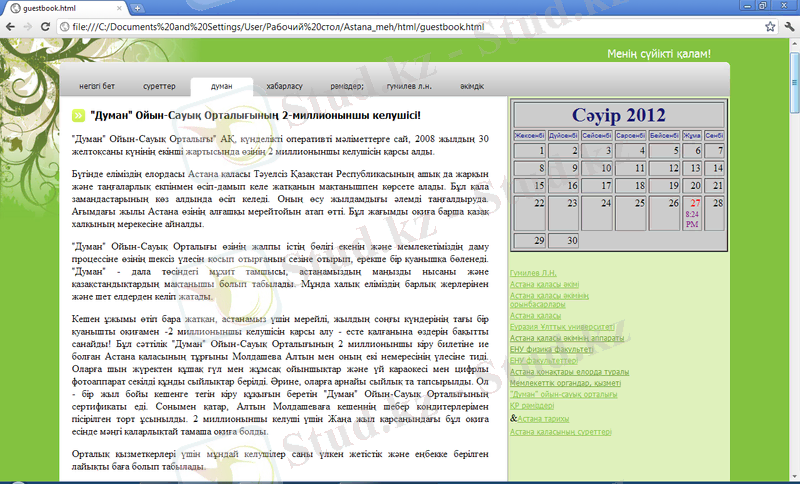Click the 'Жексенбі' weekday header
Viewport: 800px width, 484px height.
tap(530, 136)
